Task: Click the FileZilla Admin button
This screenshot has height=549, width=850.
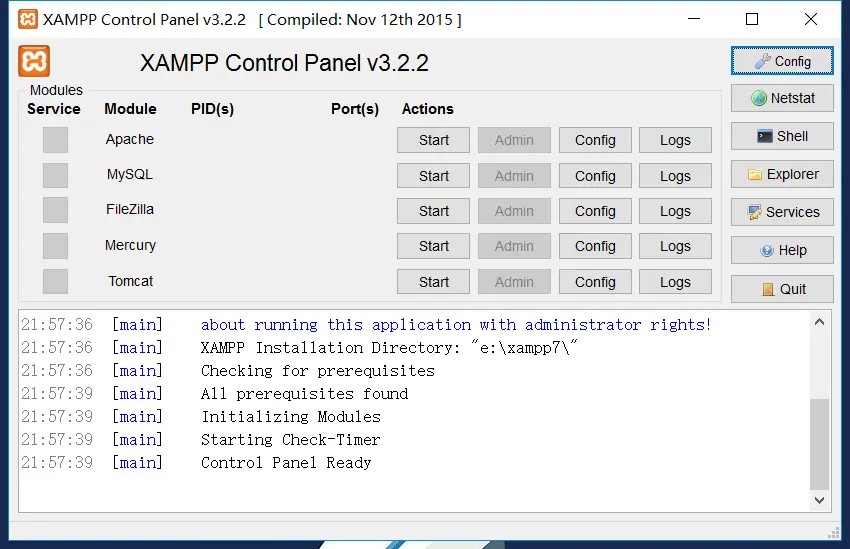Action: pyautogui.click(x=514, y=211)
